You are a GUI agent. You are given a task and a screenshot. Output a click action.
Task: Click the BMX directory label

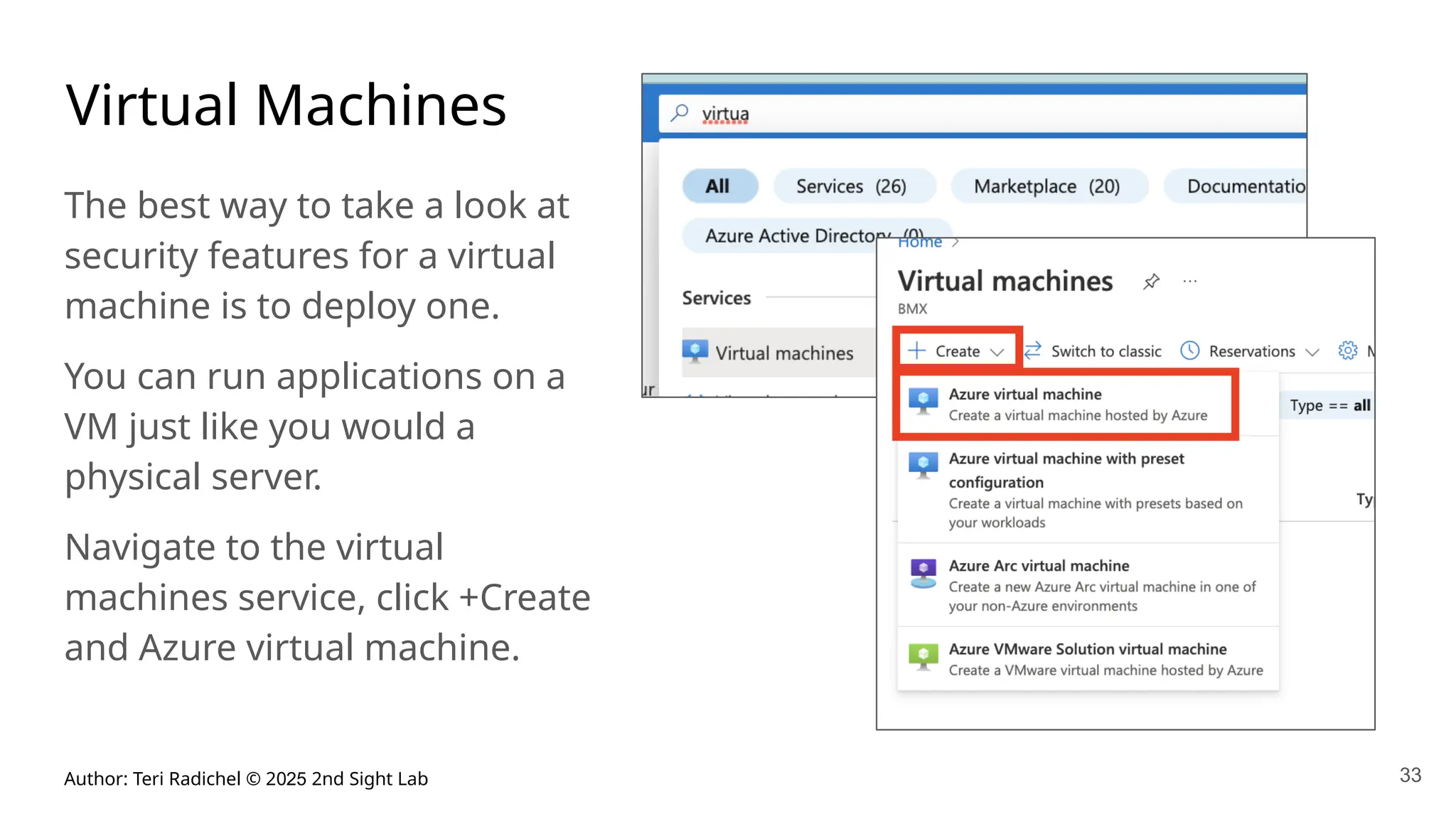913,309
